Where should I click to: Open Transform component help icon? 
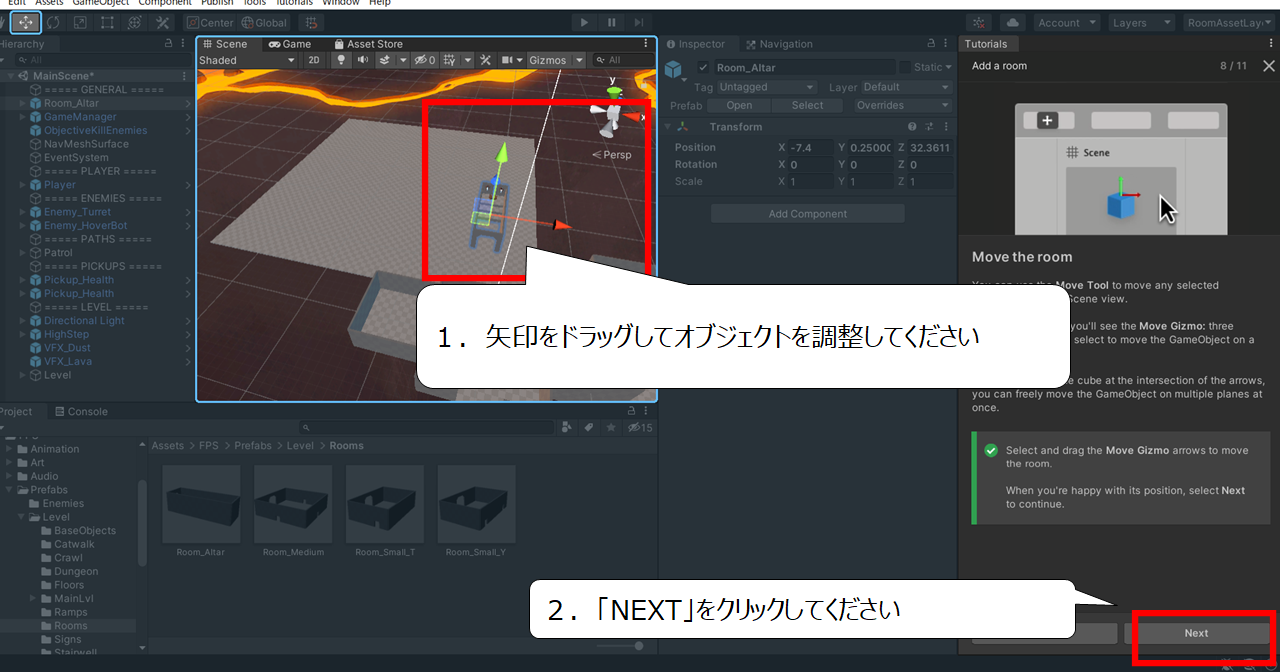[x=912, y=127]
